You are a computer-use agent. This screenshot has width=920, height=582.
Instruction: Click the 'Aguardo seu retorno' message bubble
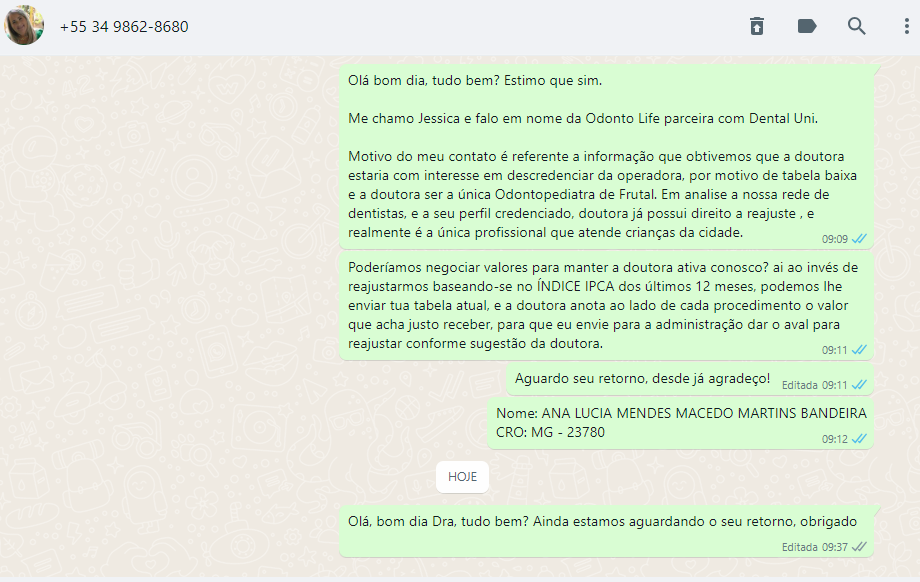pos(690,380)
